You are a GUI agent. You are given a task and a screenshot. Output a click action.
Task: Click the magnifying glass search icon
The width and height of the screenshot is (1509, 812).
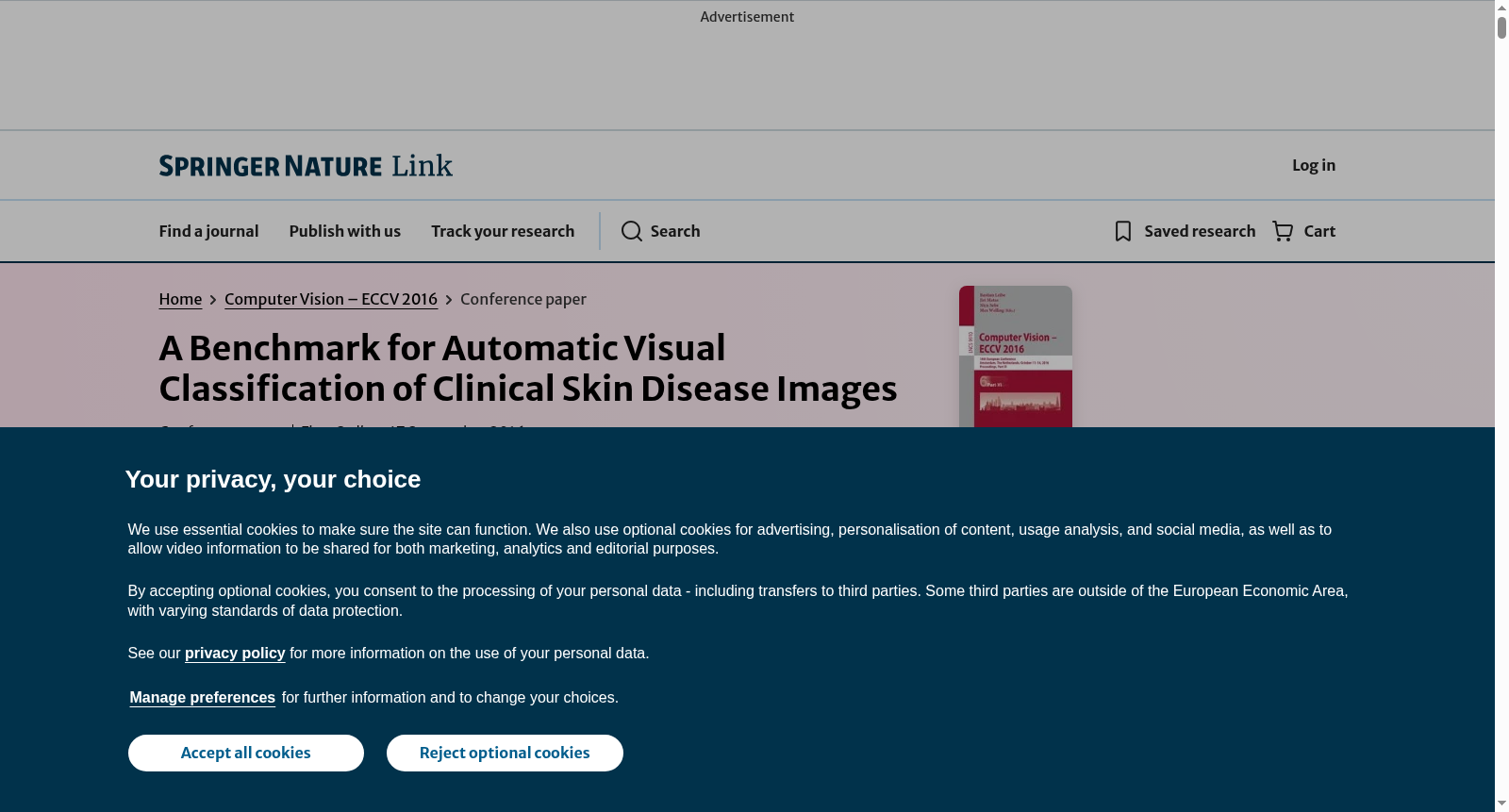tap(632, 231)
